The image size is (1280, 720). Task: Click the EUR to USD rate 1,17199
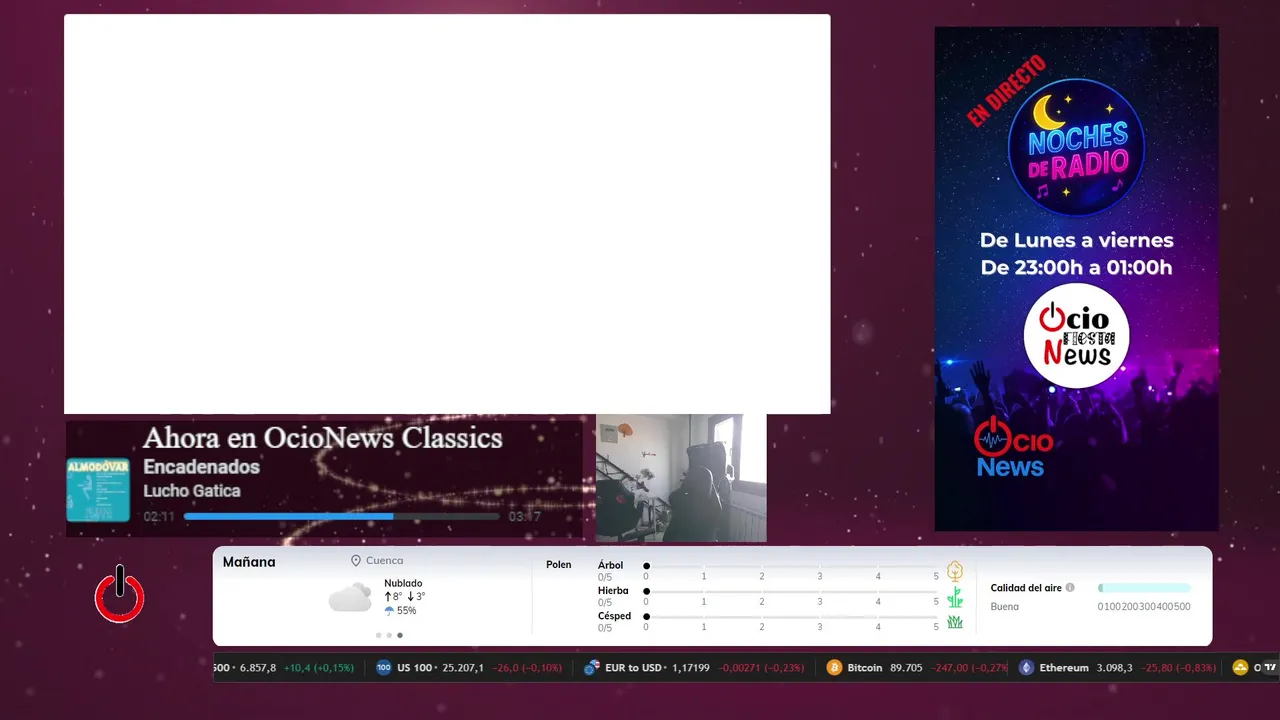tap(691, 668)
